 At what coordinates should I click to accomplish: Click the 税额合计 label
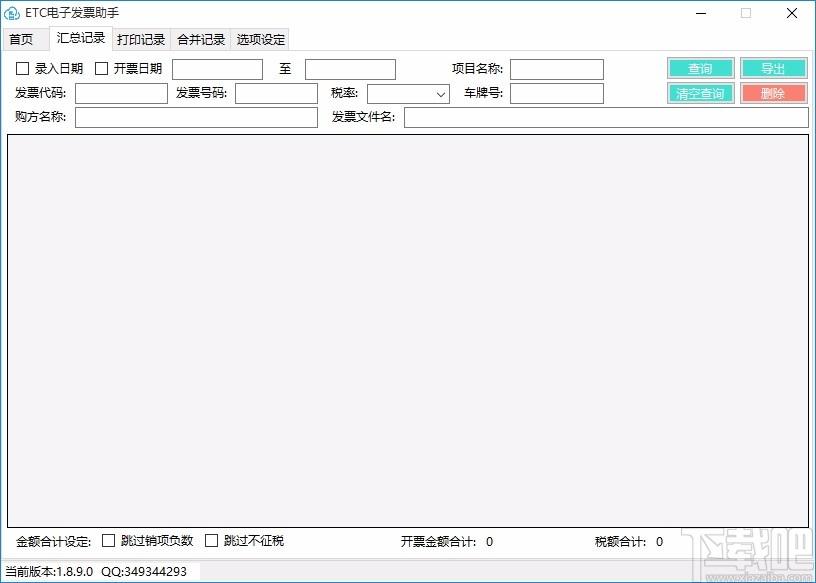point(620,542)
